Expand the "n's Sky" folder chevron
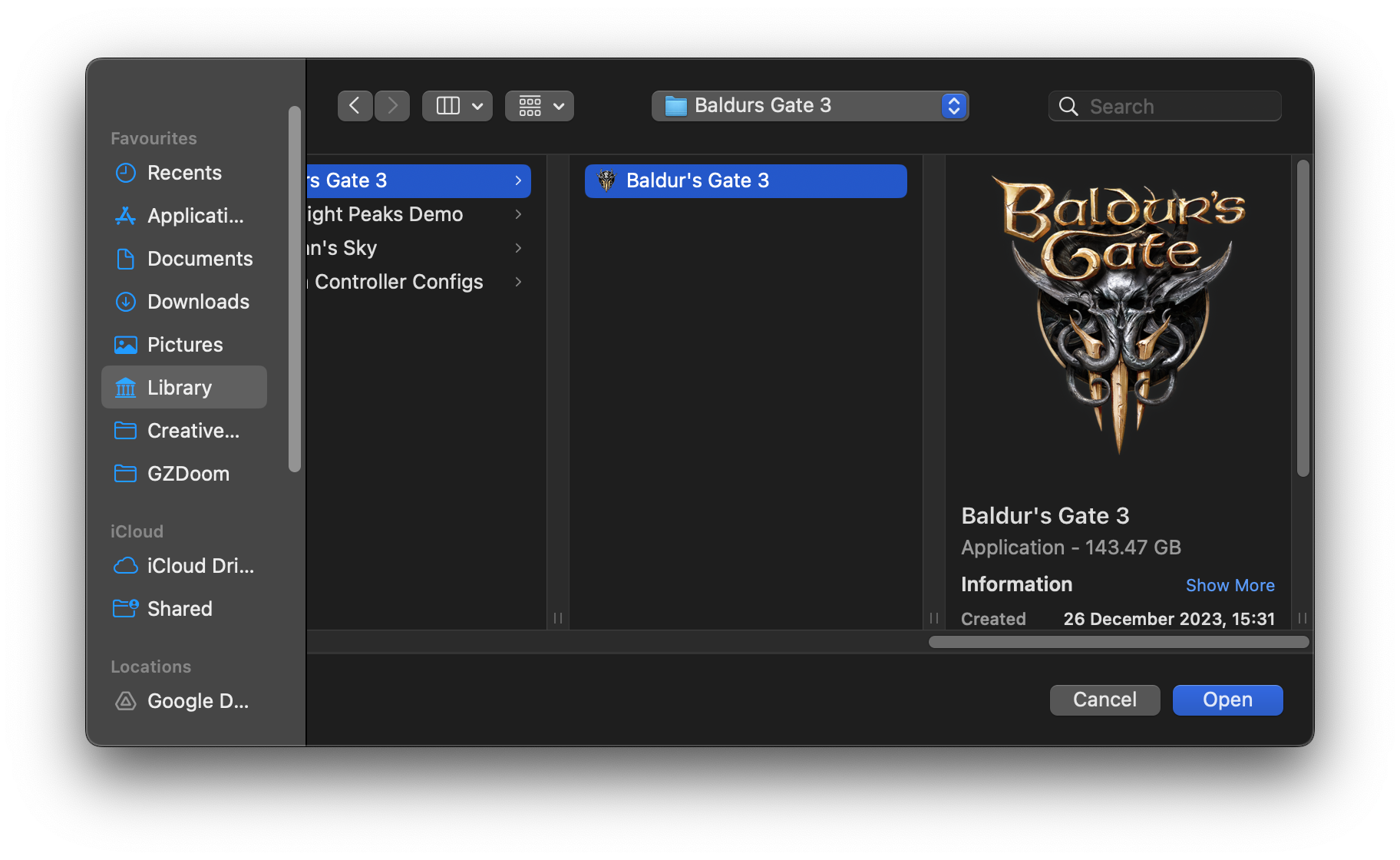Viewport: 1400px width, 860px height. [x=519, y=248]
